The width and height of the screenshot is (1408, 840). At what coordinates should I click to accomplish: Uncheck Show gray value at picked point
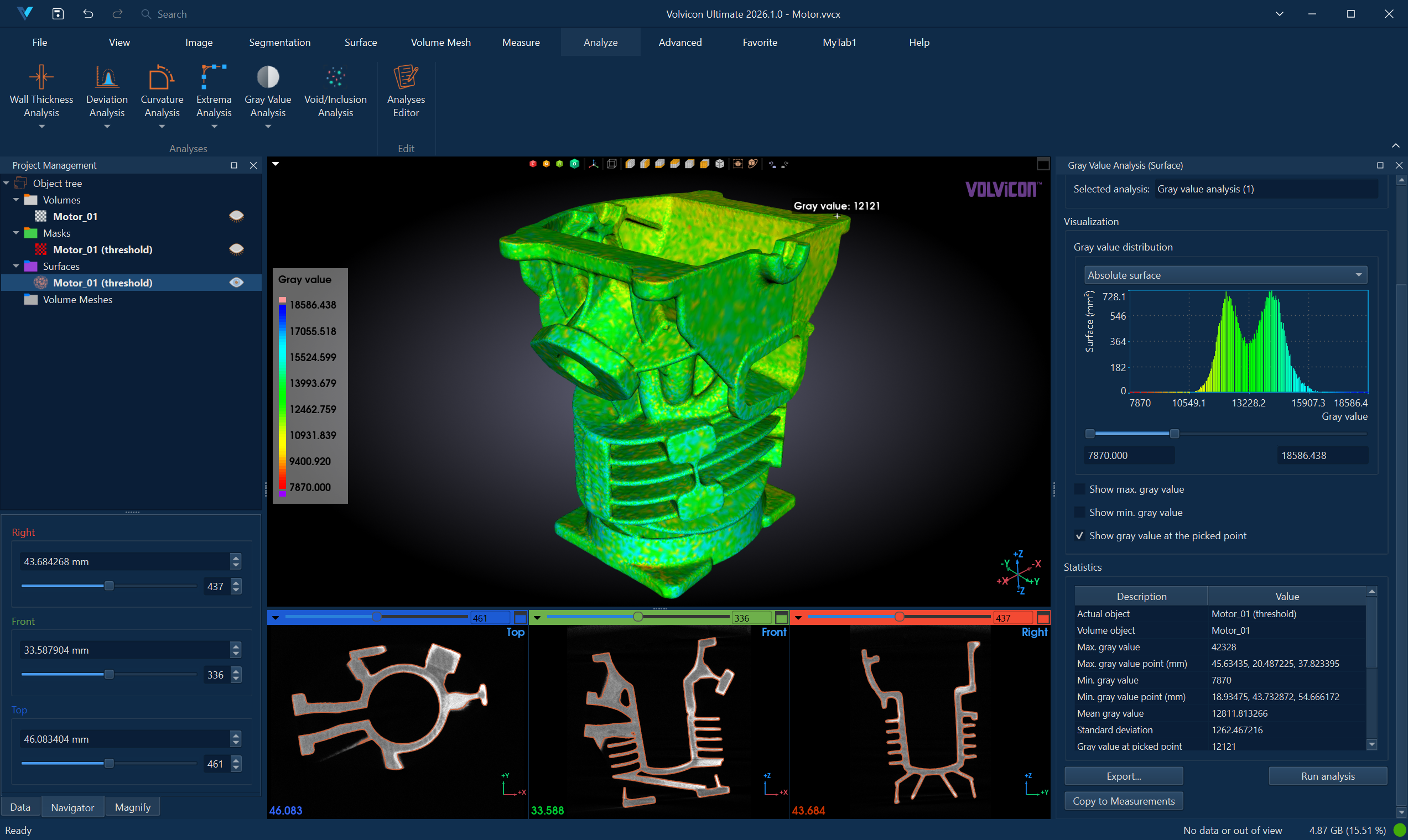click(1079, 535)
